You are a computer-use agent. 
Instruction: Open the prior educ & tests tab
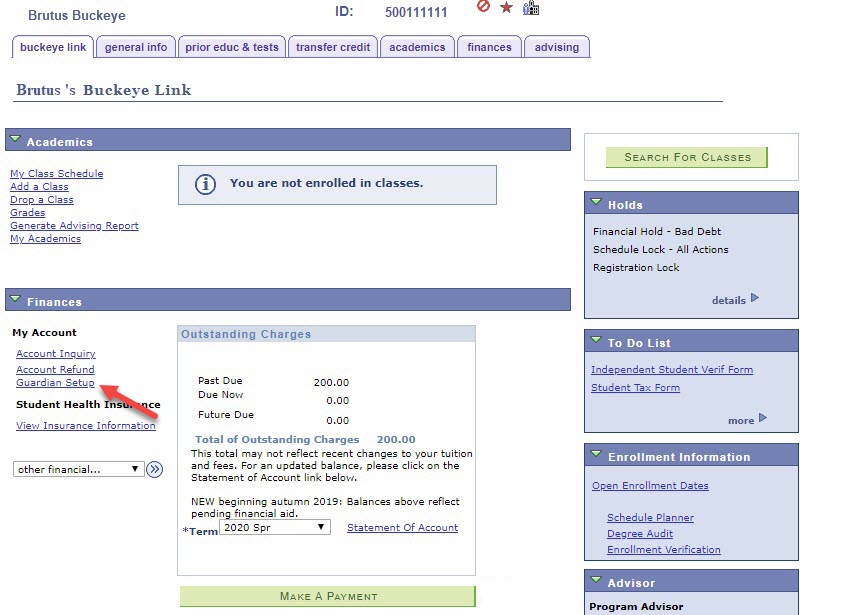point(232,47)
